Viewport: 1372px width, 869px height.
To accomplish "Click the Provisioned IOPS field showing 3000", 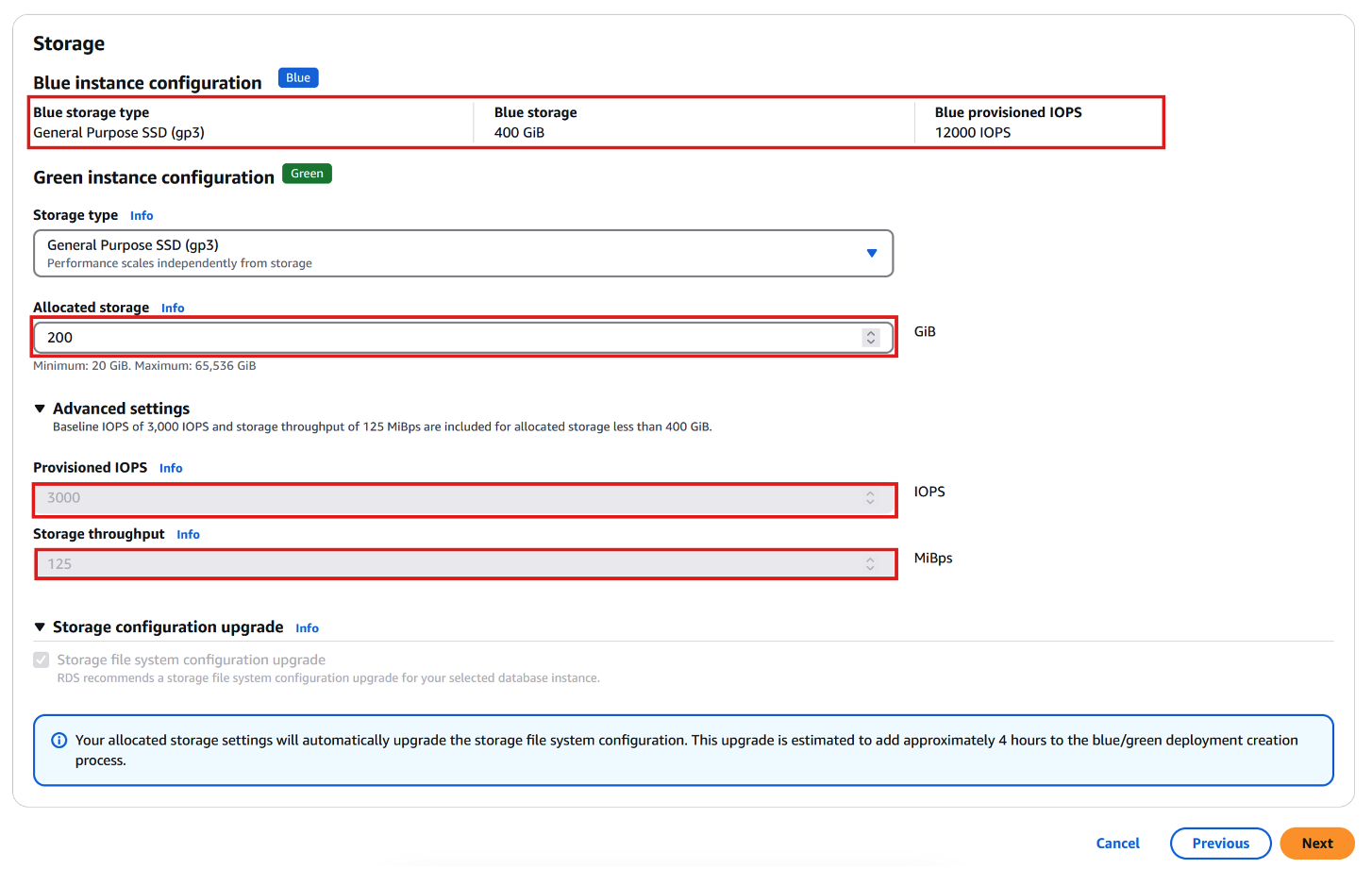I will coord(463,498).
